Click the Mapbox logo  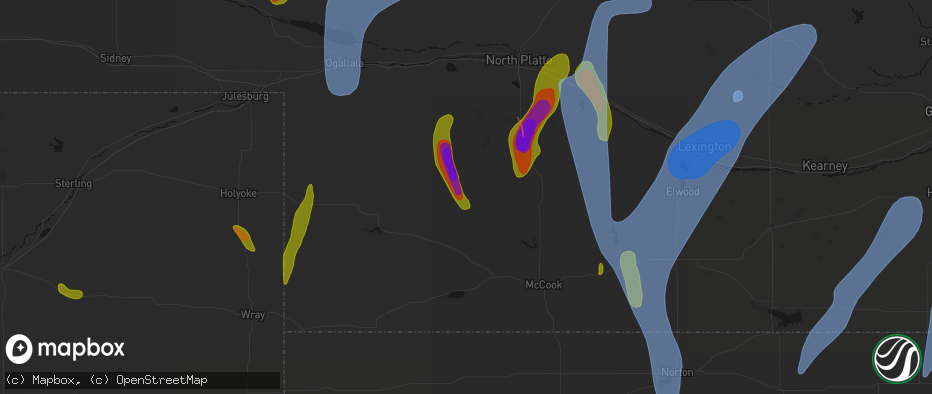tap(65, 349)
